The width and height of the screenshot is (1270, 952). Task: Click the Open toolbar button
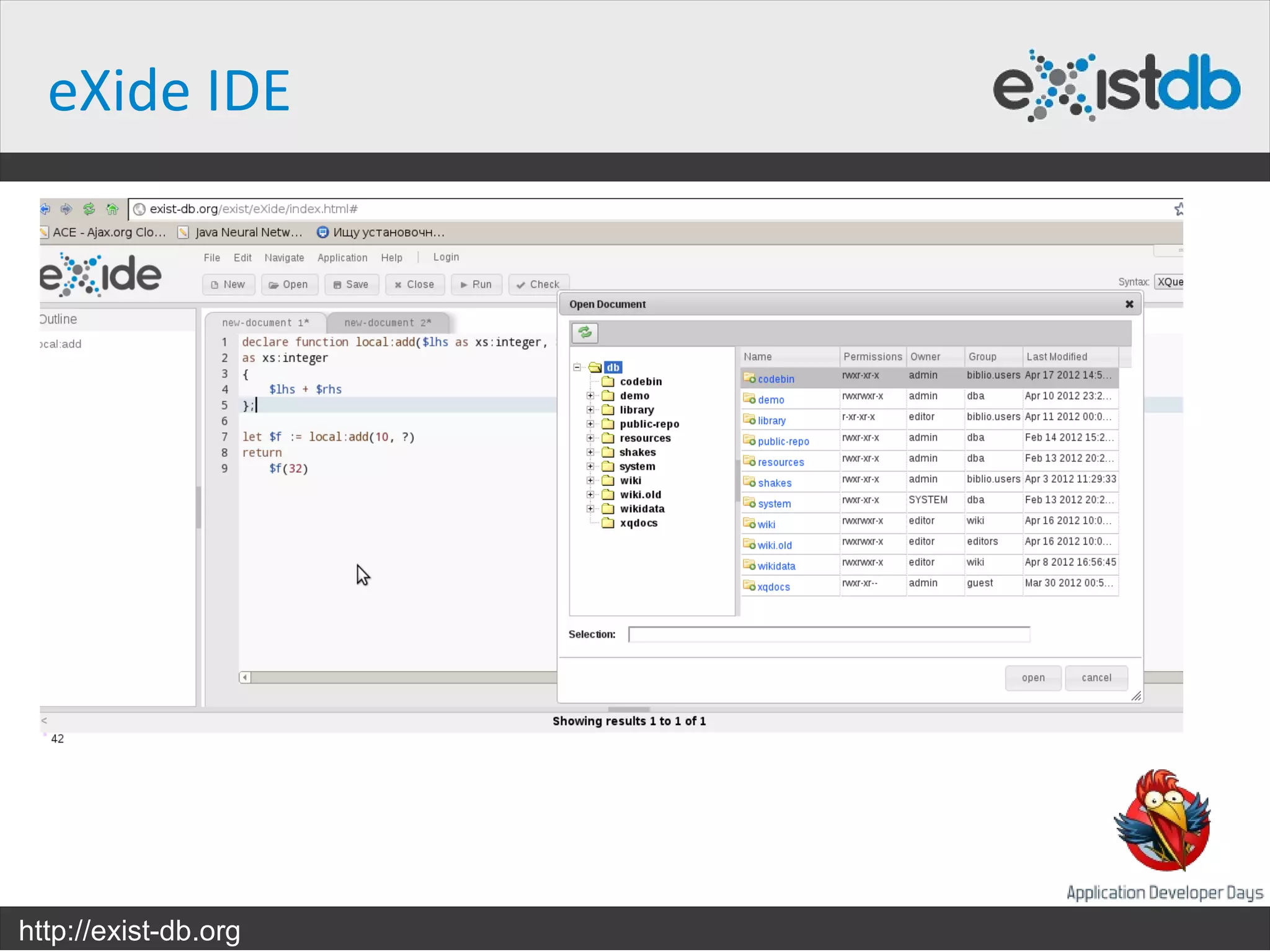pos(289,284)
